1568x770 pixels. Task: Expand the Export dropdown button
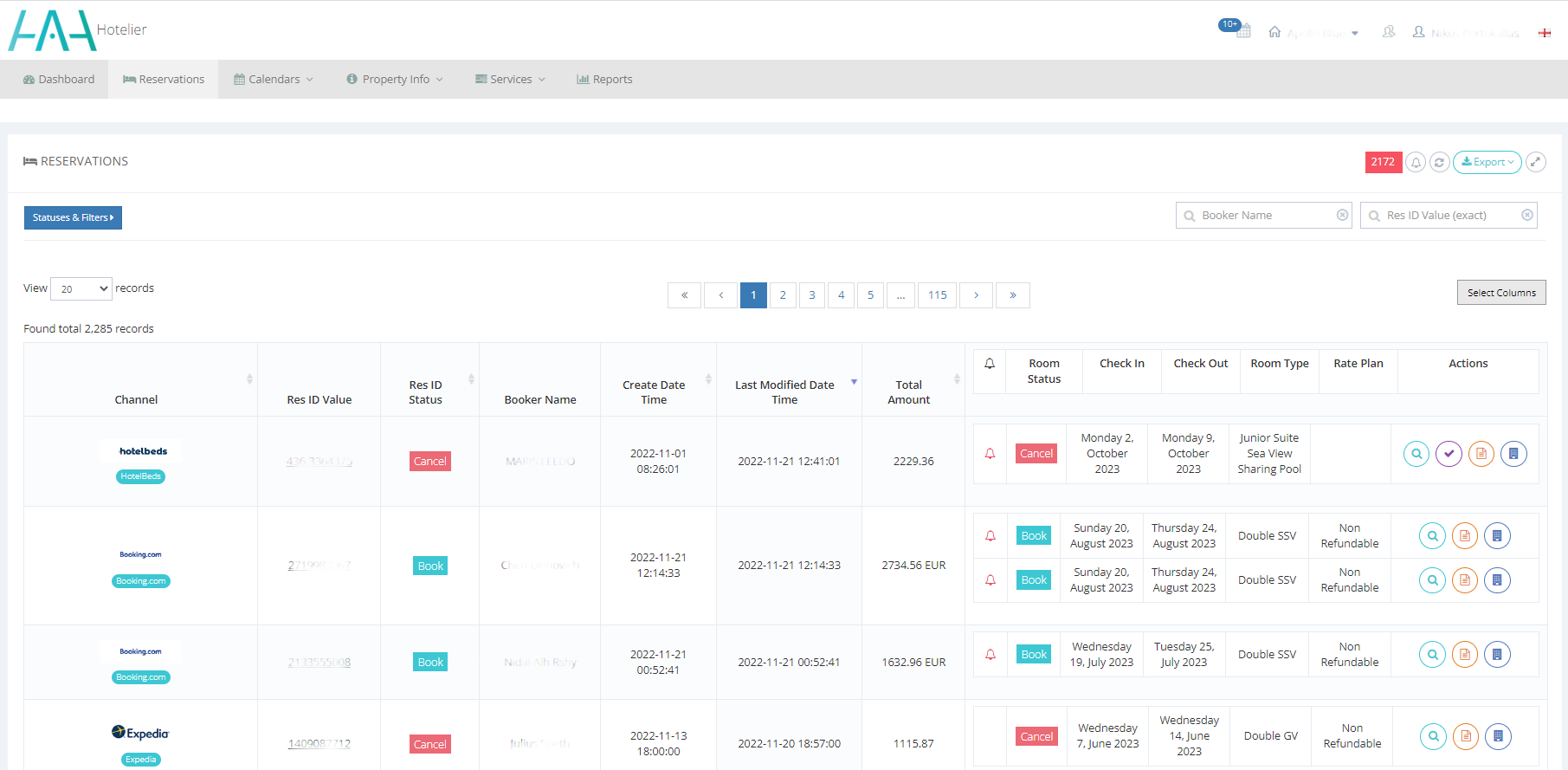(1487, 162)
